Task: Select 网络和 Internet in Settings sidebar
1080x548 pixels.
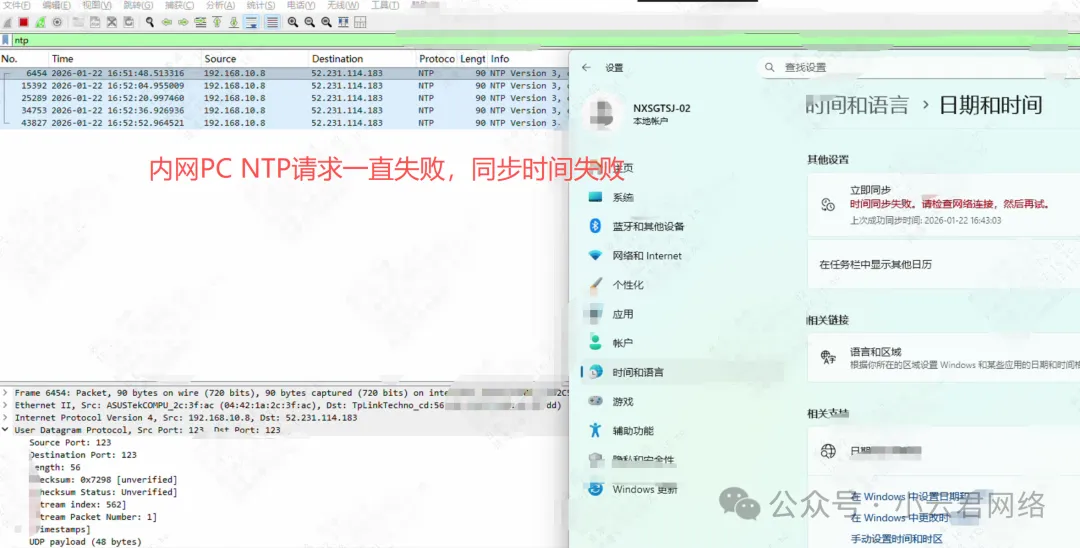Action: (x=646, y=256)
